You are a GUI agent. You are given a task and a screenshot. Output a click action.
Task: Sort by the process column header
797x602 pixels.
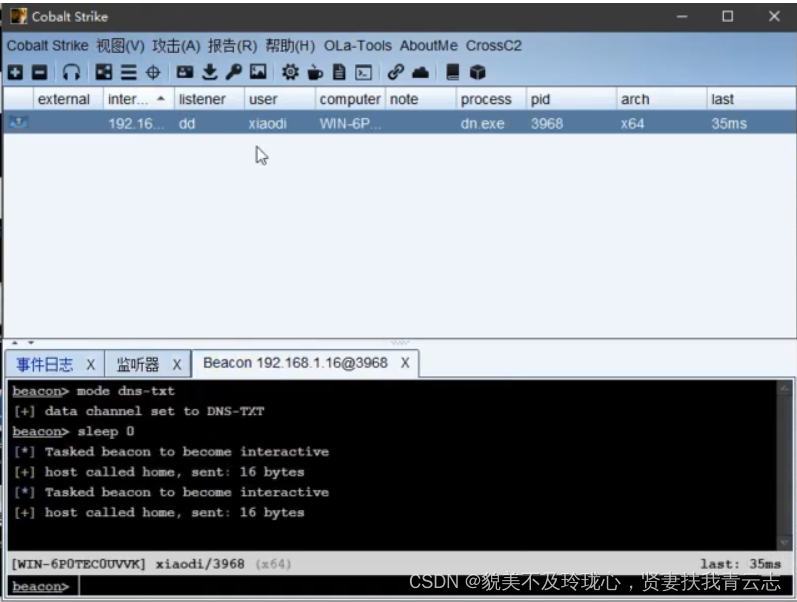point(491,99)
